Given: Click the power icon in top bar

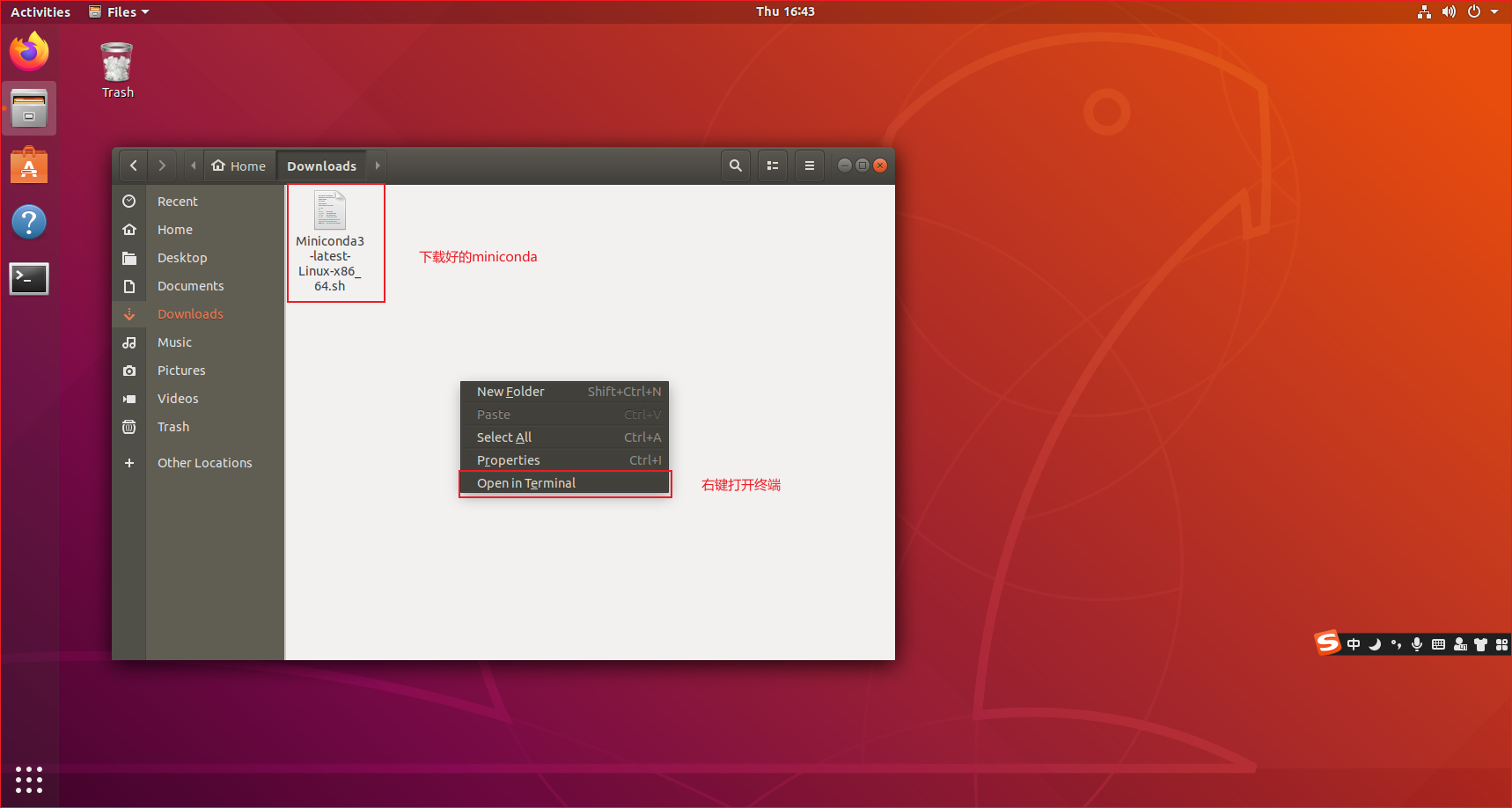Looking at the screenshot, I should click(x=1474, y=11).
